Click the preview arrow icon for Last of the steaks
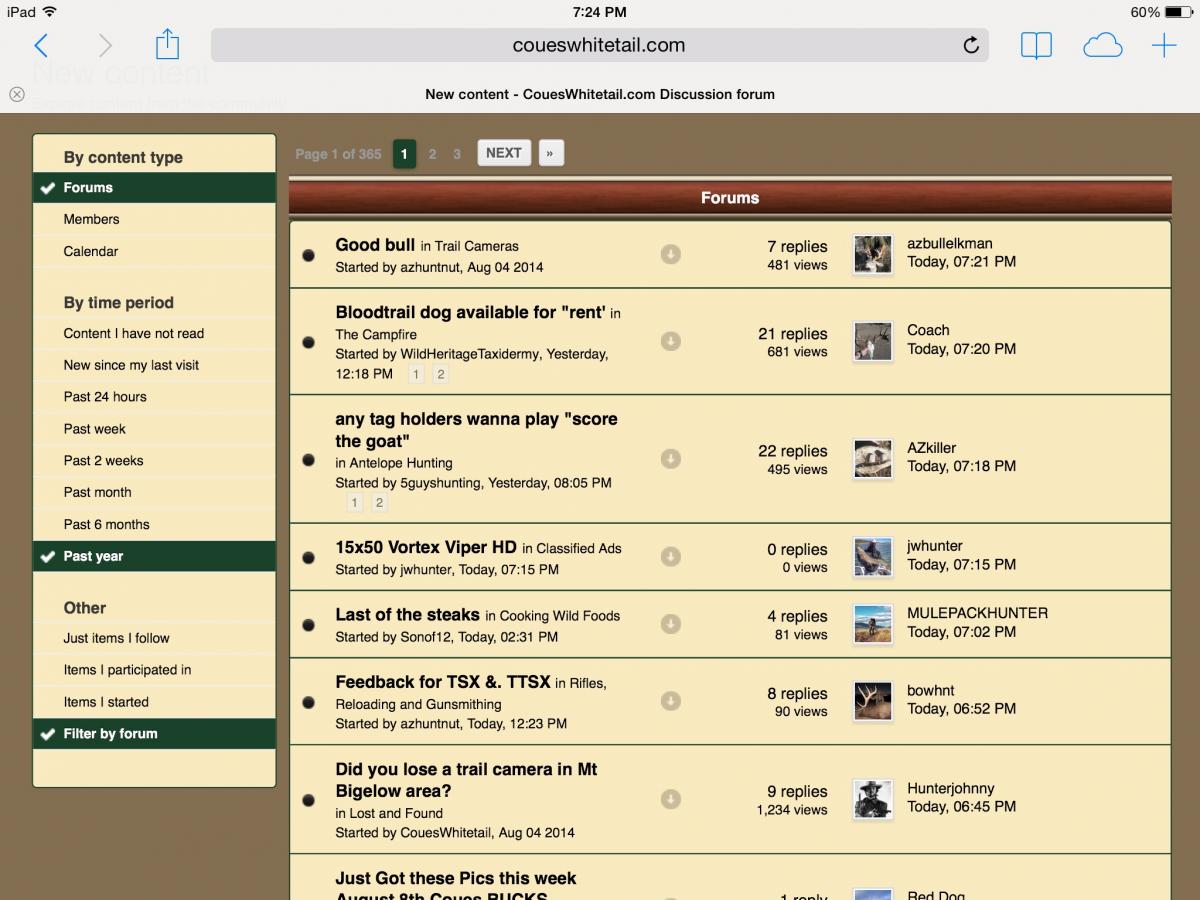Screen dimensions: 1200x900 (671, 623)
